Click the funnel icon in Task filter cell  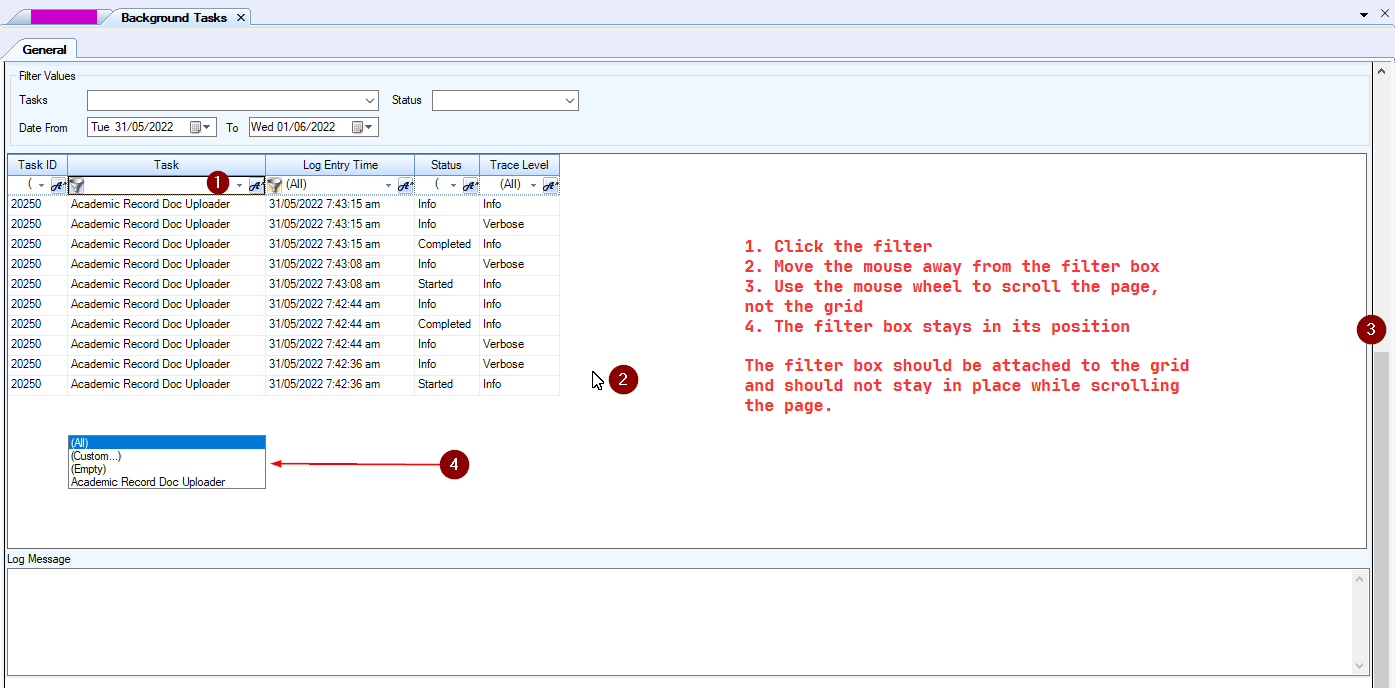tap(76, 185)
